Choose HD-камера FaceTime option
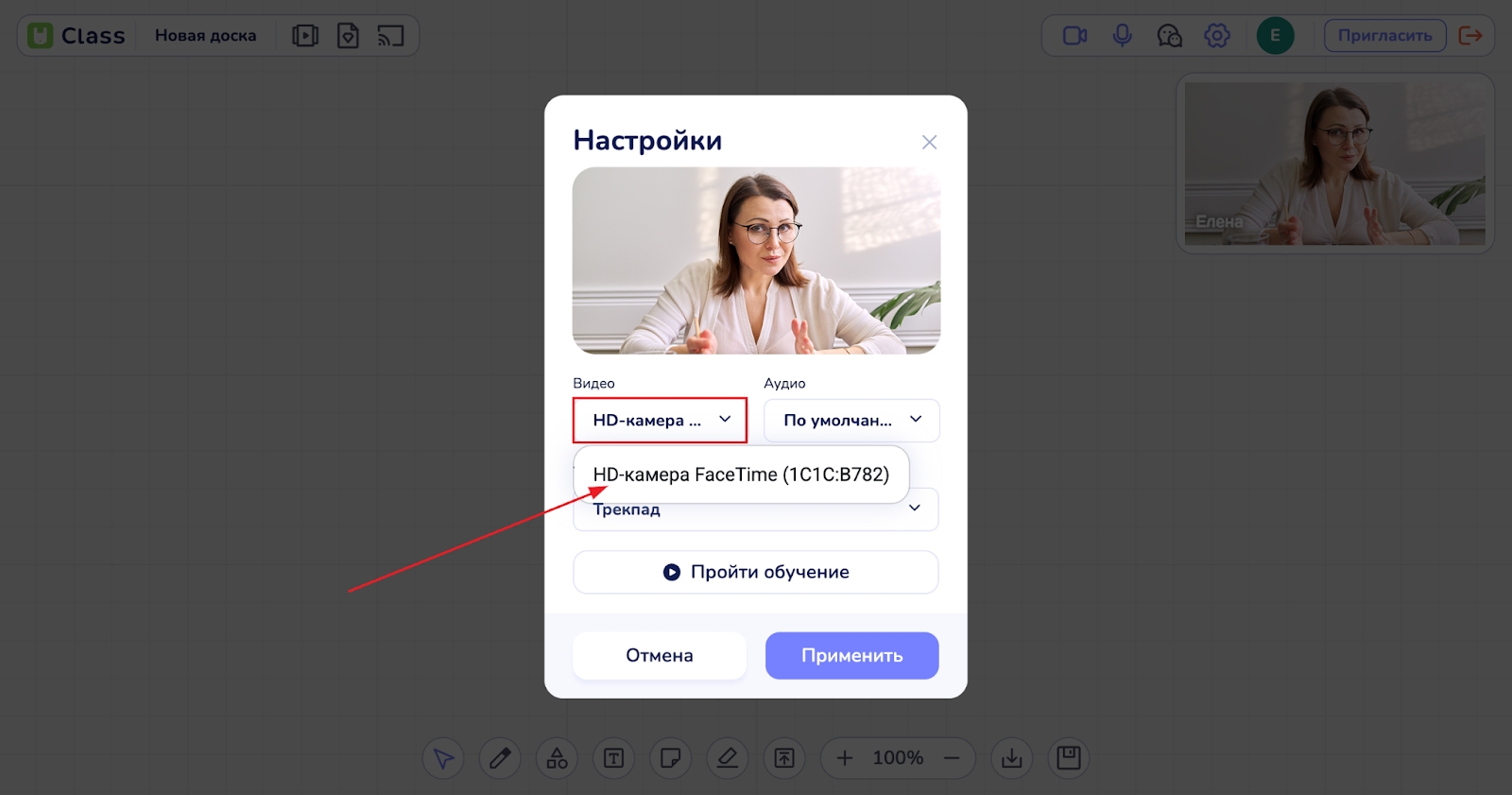The width and height of the screenshot is (1512, 795). (741, 475)
